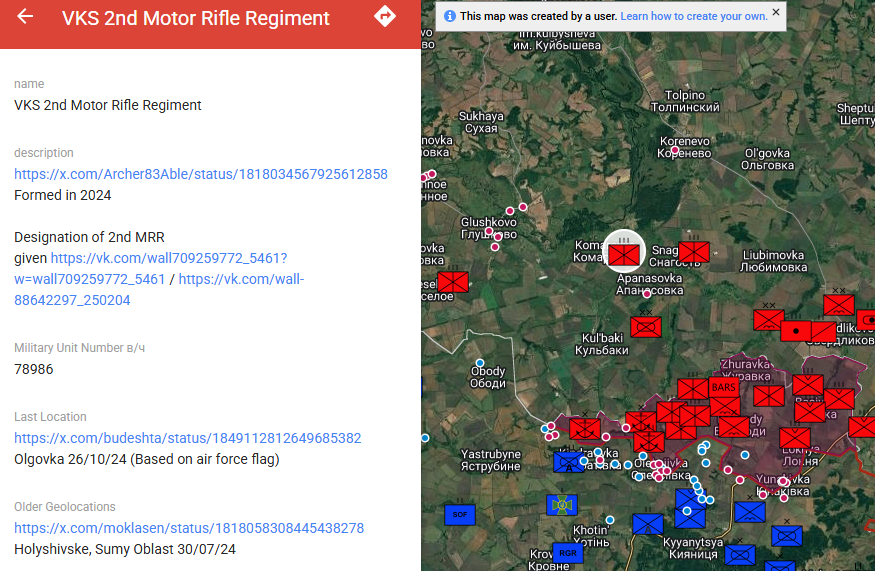
Task: Click the blue RGR unit marker
Action: 568,552
